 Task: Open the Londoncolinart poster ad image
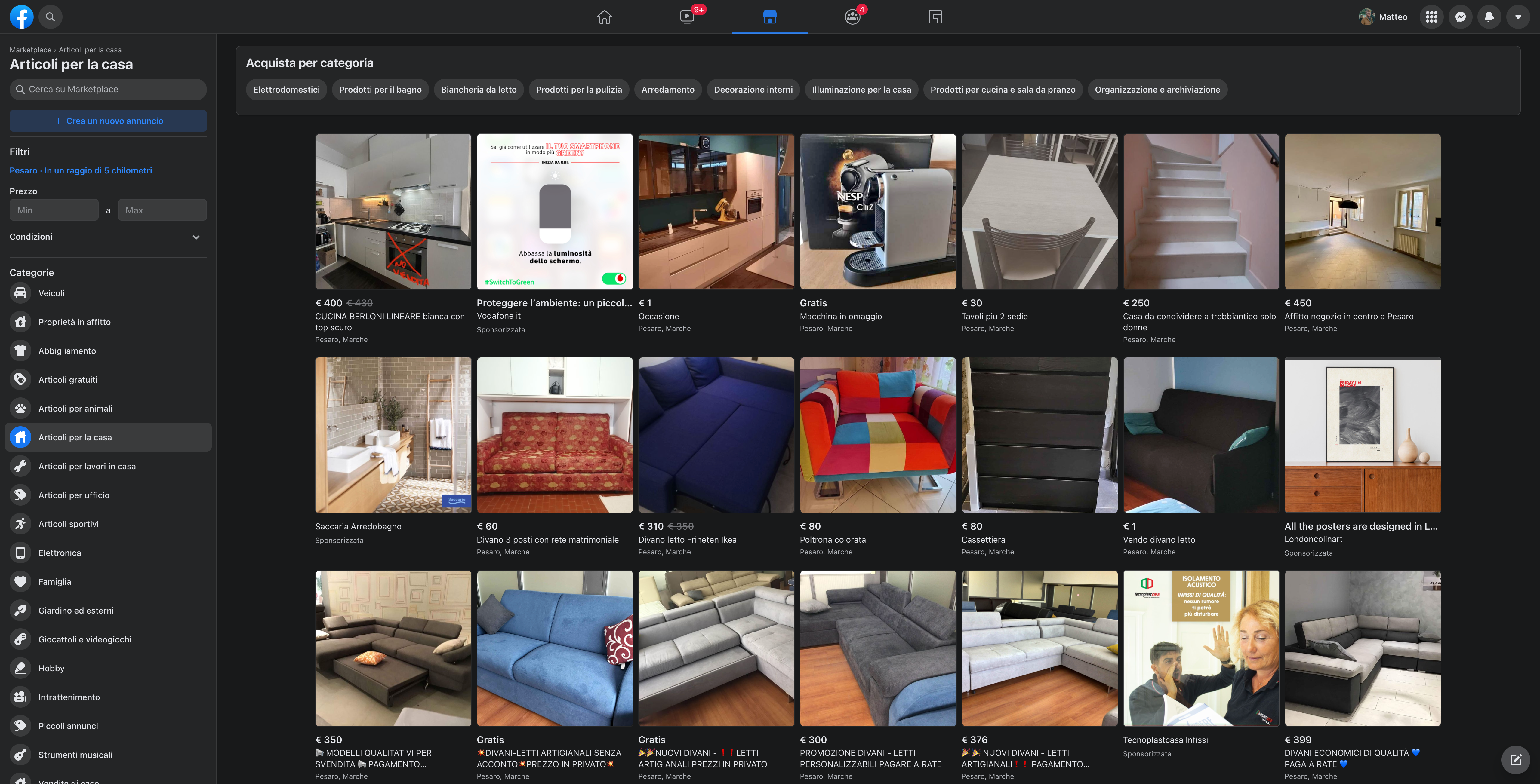(1363, 435)
